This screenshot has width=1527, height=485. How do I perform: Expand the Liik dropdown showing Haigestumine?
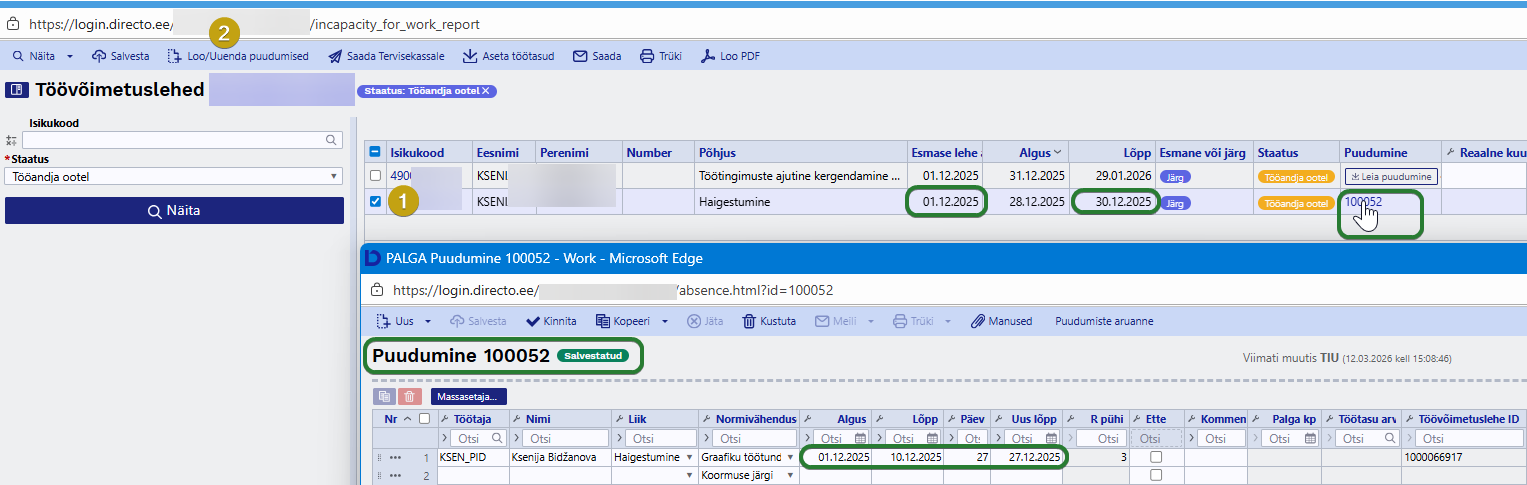coord(689,457)
